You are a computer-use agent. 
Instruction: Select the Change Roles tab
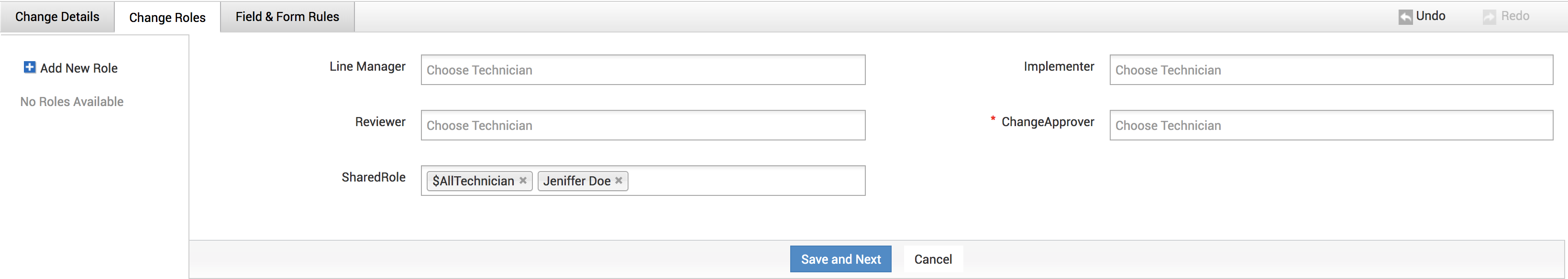coord(167,18)
